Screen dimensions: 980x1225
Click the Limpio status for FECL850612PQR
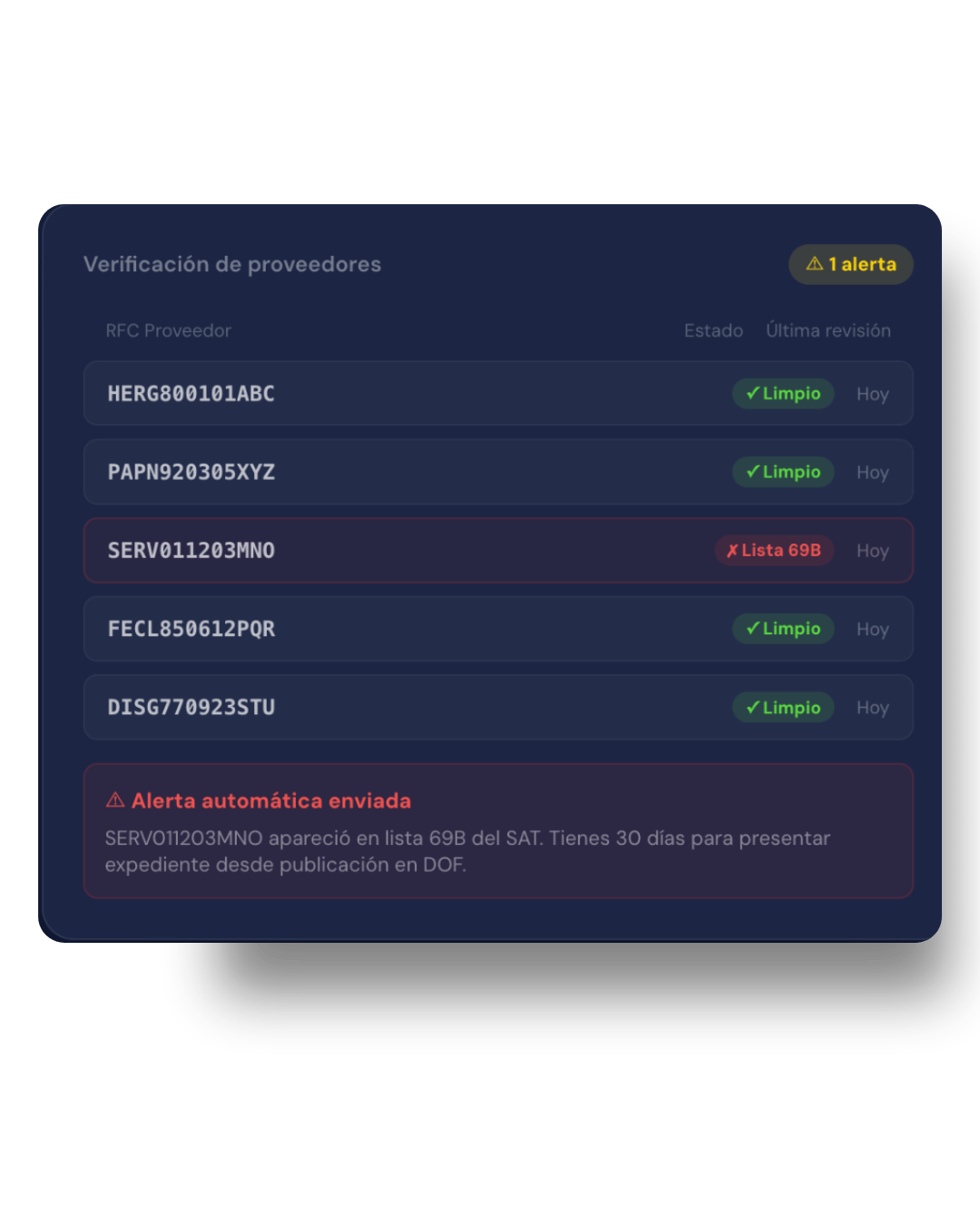pyautogui.click(x=783, y=629)
